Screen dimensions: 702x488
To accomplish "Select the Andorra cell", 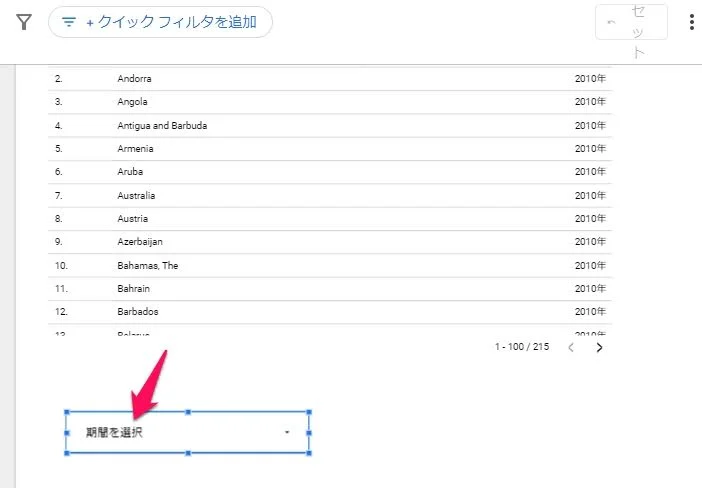I will (134, 79).
